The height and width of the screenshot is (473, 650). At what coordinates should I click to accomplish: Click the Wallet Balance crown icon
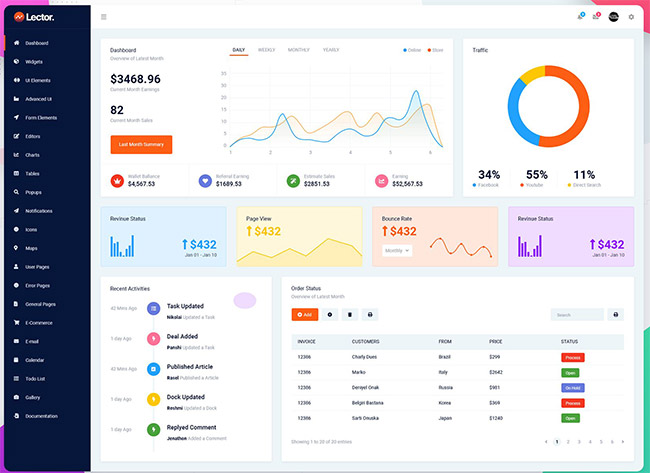tap(118, 180)
